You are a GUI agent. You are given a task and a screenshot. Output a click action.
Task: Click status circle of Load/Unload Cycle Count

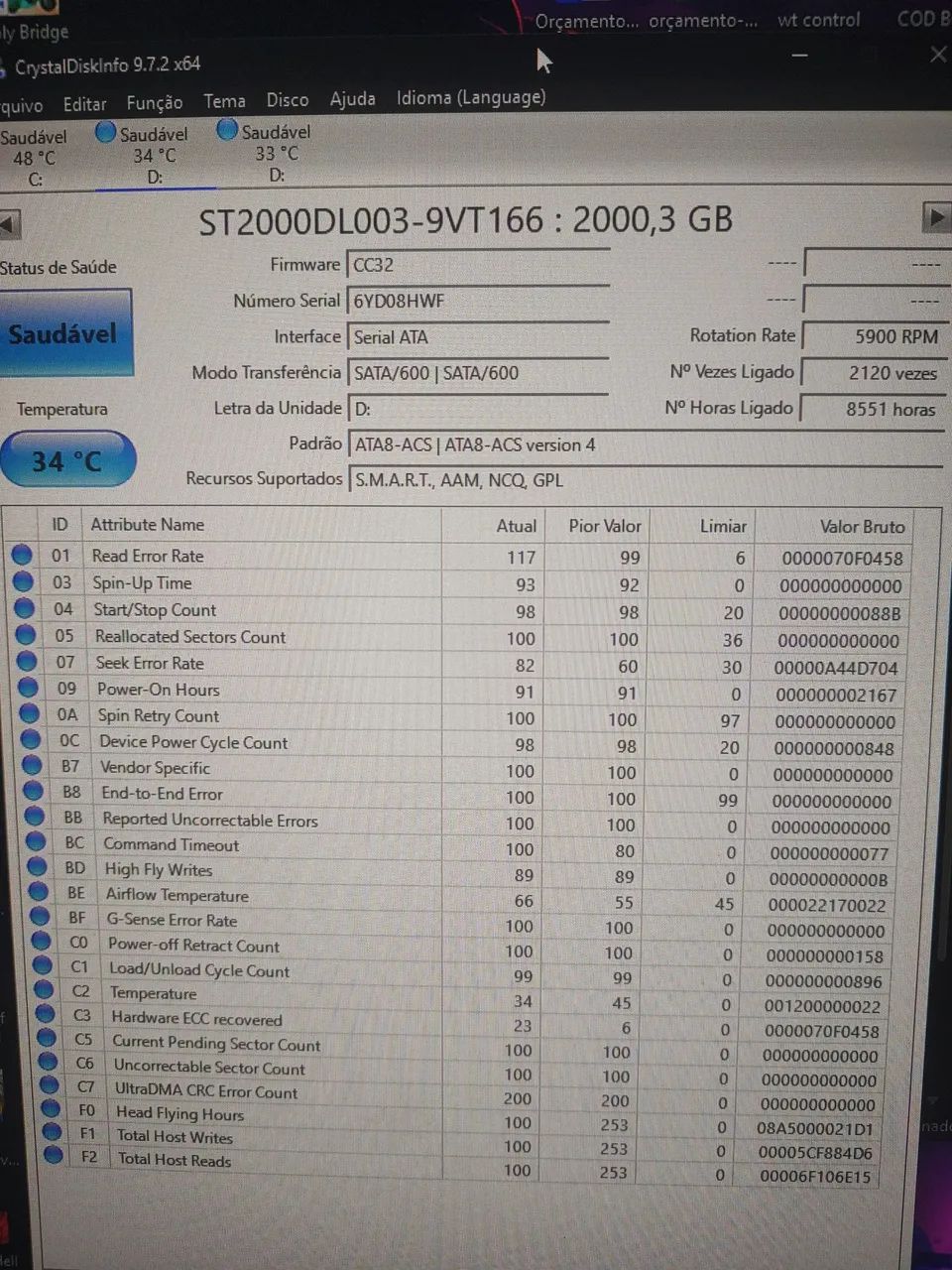(43, 964)
